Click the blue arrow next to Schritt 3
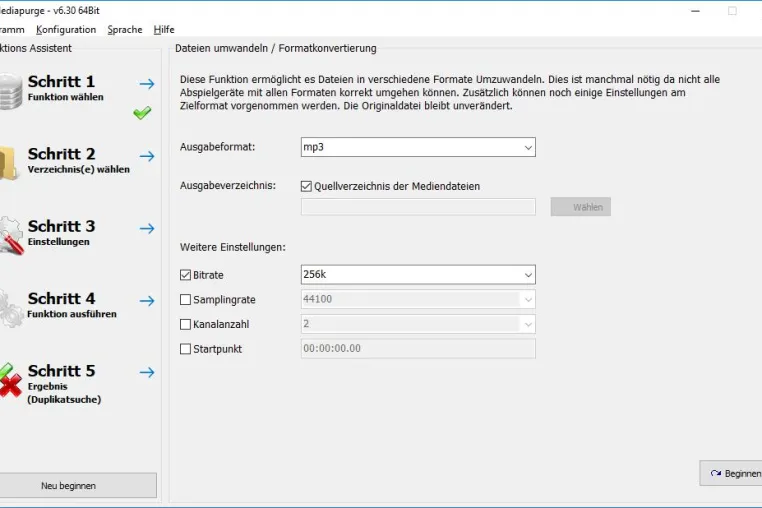 147,228
